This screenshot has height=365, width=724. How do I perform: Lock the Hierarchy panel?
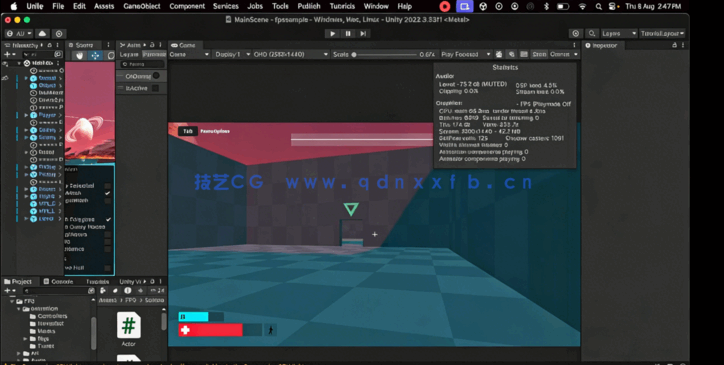[49, 45]
